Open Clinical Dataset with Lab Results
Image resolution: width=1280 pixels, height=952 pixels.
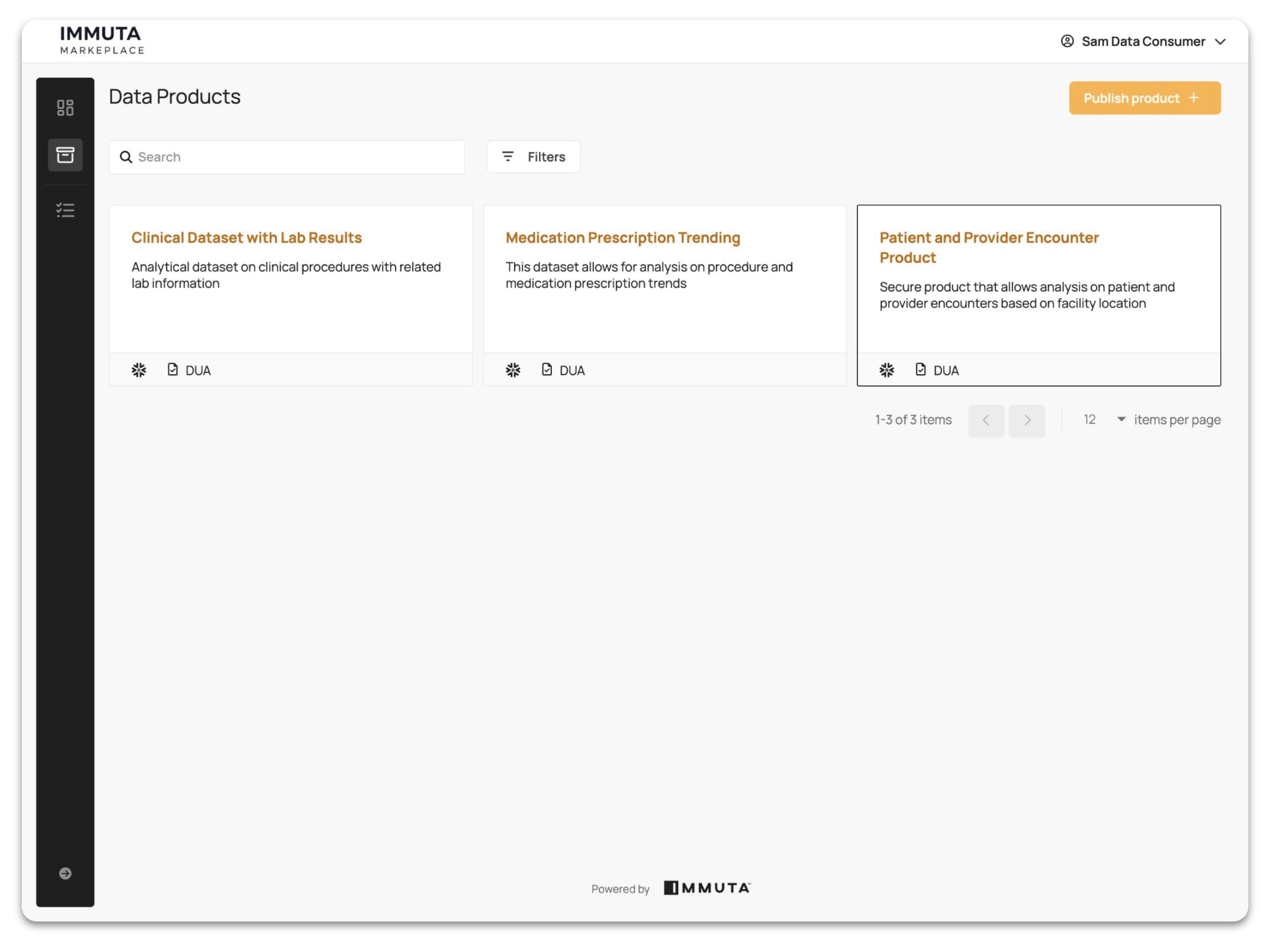(246, 238)
